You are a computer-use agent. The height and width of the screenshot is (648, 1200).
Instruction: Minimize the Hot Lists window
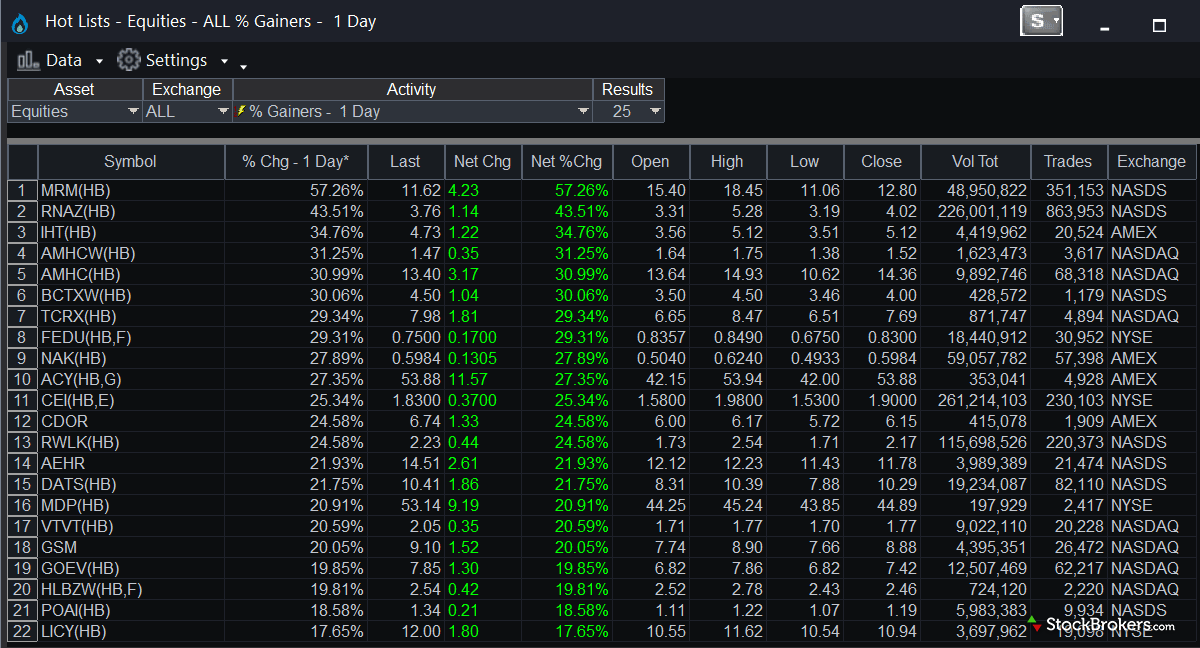pos(1104,26)
